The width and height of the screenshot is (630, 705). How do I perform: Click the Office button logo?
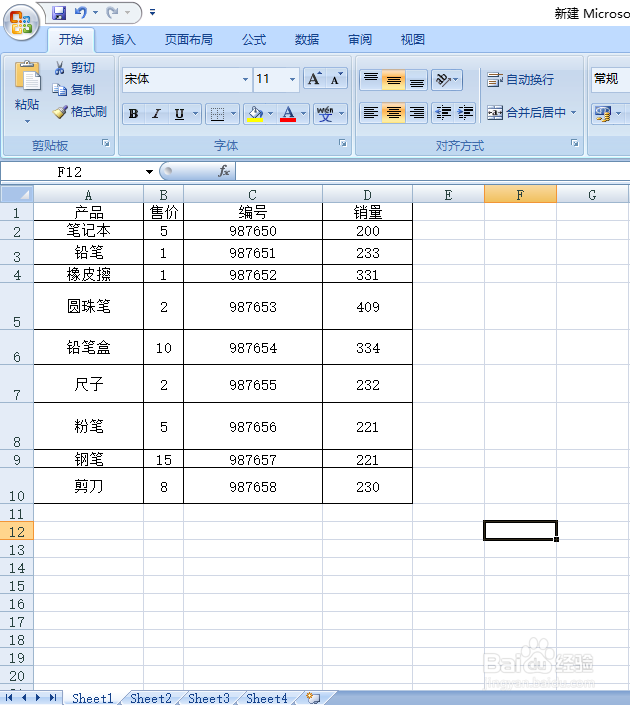[21, 22]
